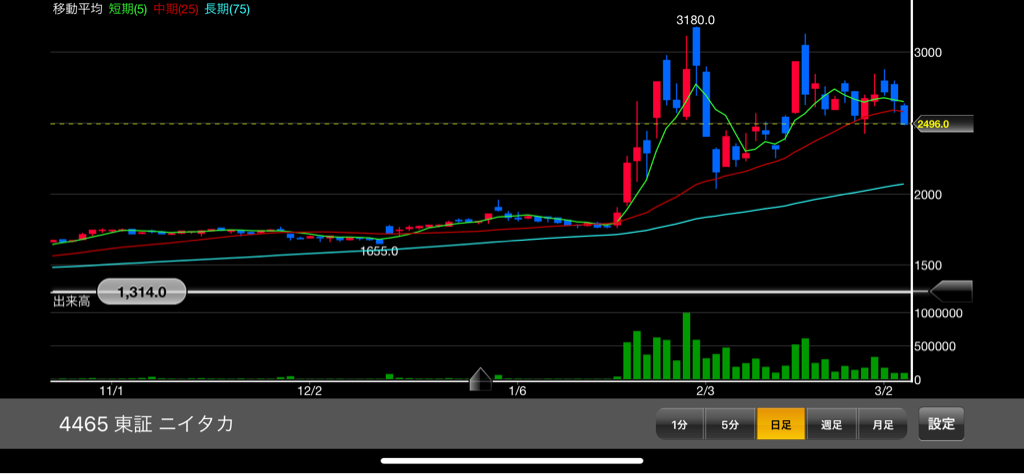Select the 月足 monthly chart tab

882,424
